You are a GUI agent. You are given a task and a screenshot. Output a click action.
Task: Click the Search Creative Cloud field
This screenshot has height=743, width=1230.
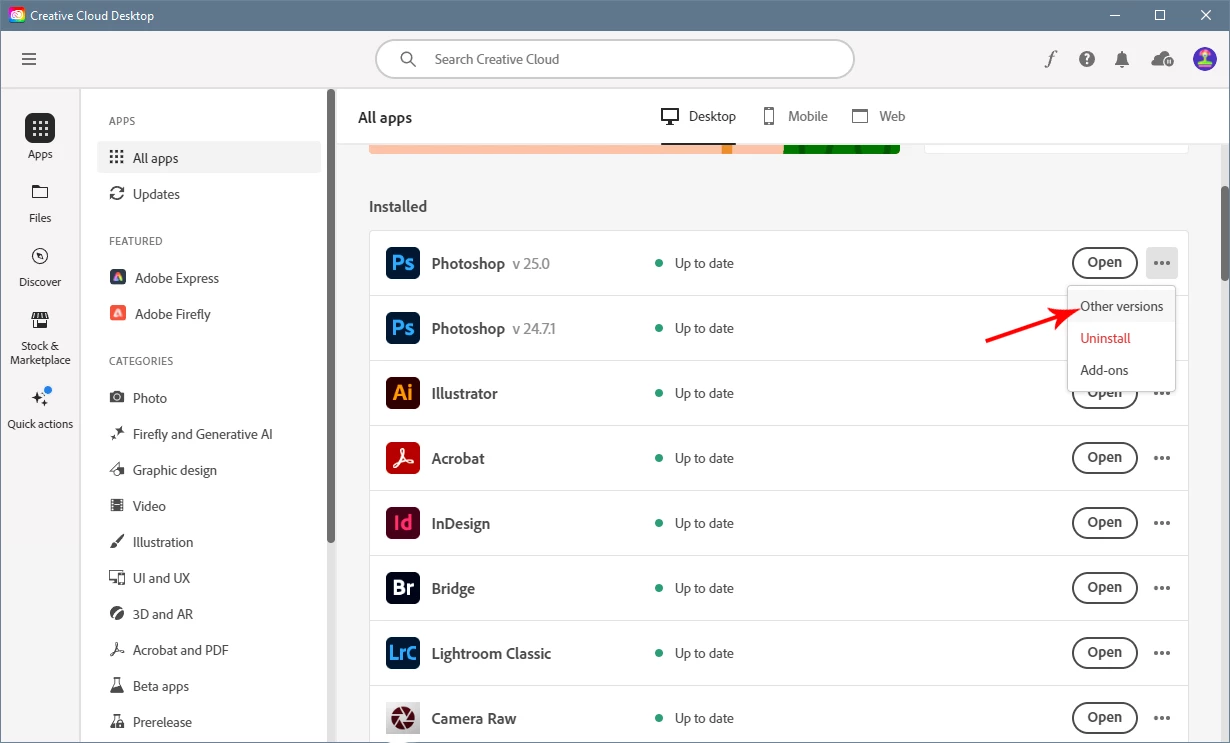[x=615, y=59]
